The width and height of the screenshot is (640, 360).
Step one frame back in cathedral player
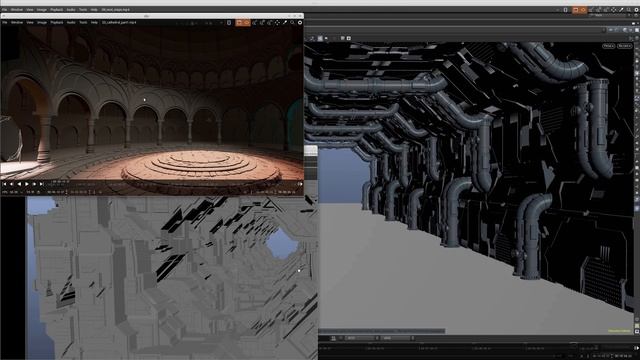[x=11, y=184]
